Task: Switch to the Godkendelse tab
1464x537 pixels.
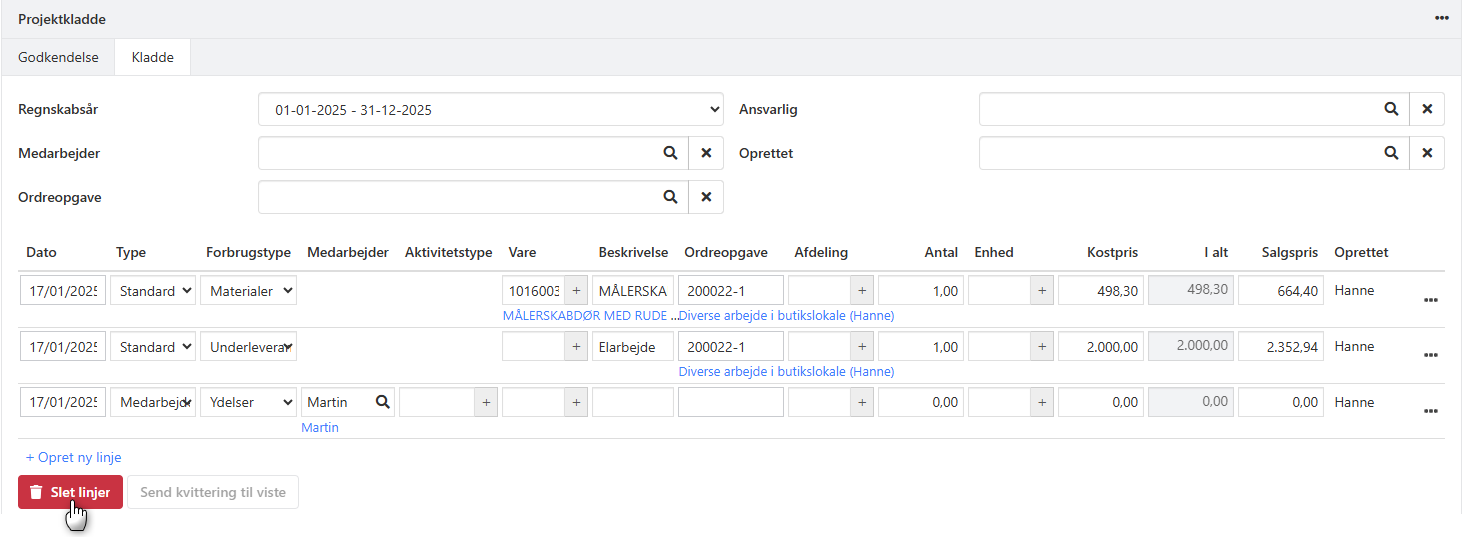Action: coord(58,57)
